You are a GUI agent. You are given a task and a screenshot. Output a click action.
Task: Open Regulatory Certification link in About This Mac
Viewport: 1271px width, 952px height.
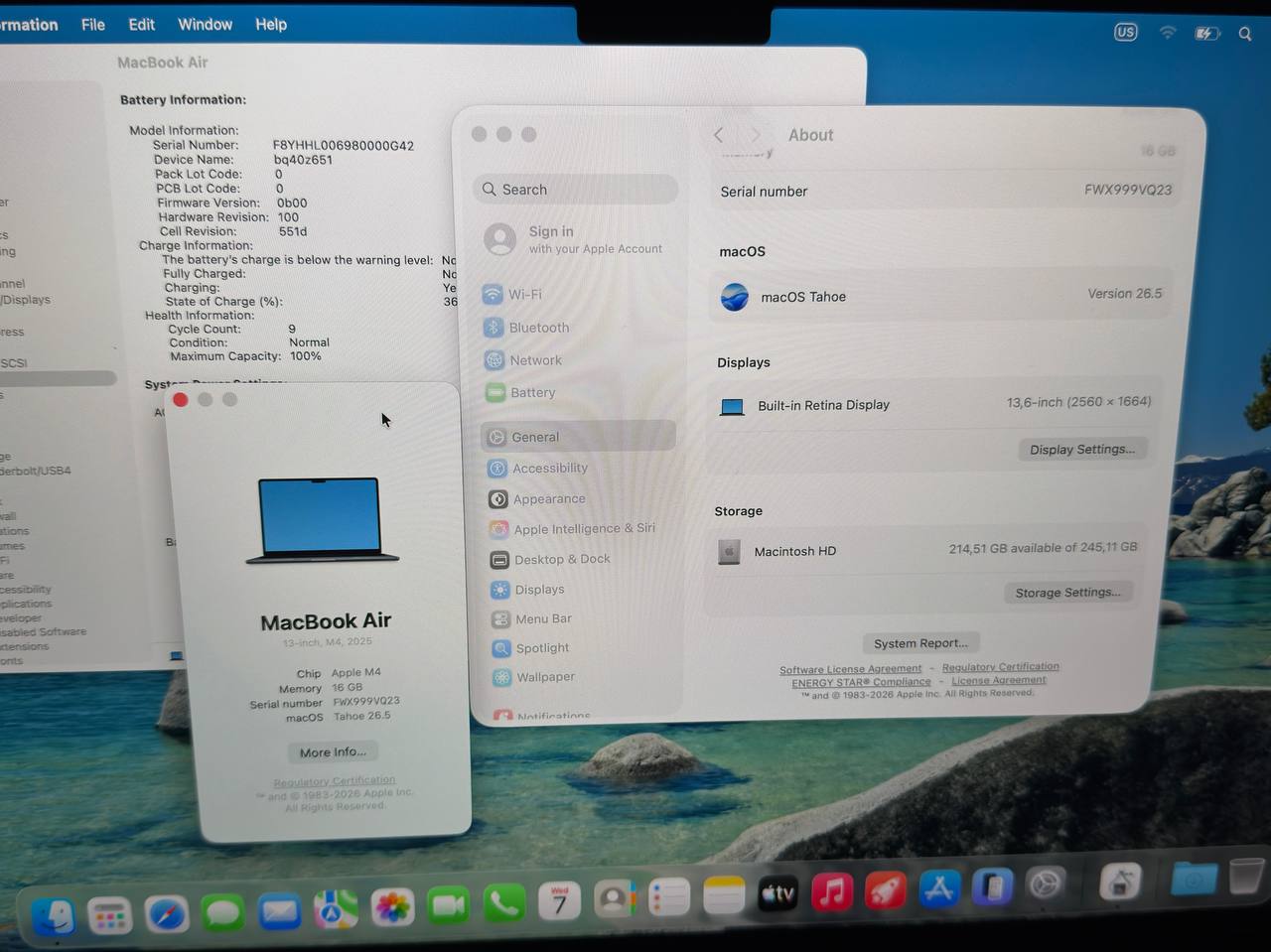[335, 781]
